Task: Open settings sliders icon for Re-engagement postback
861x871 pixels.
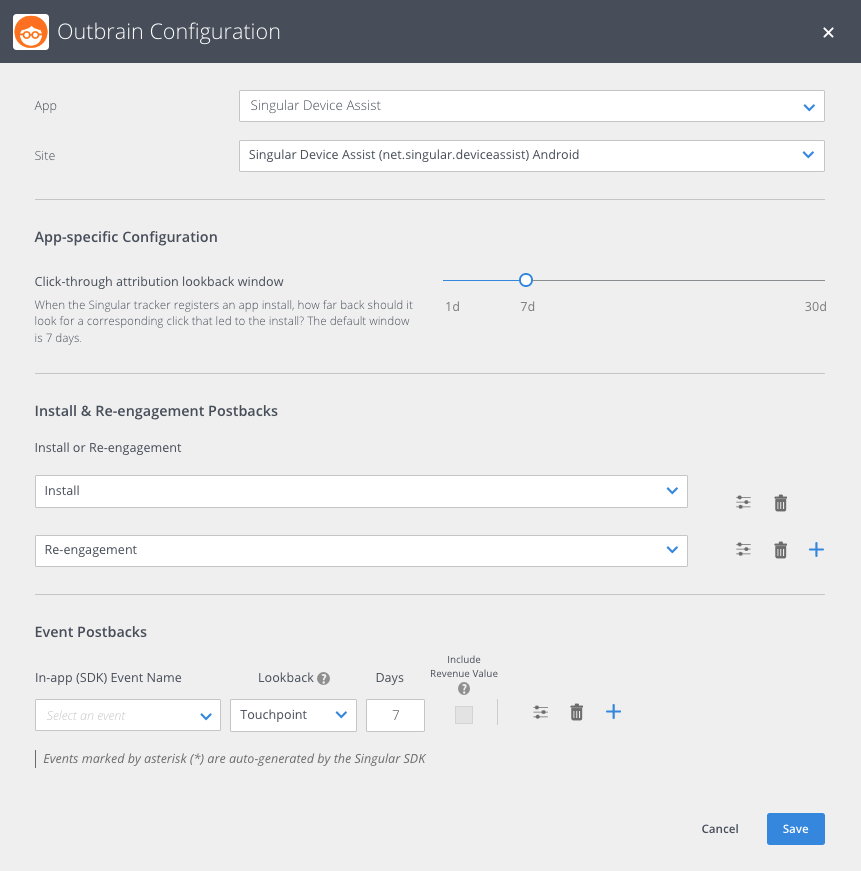Action: 743,550
